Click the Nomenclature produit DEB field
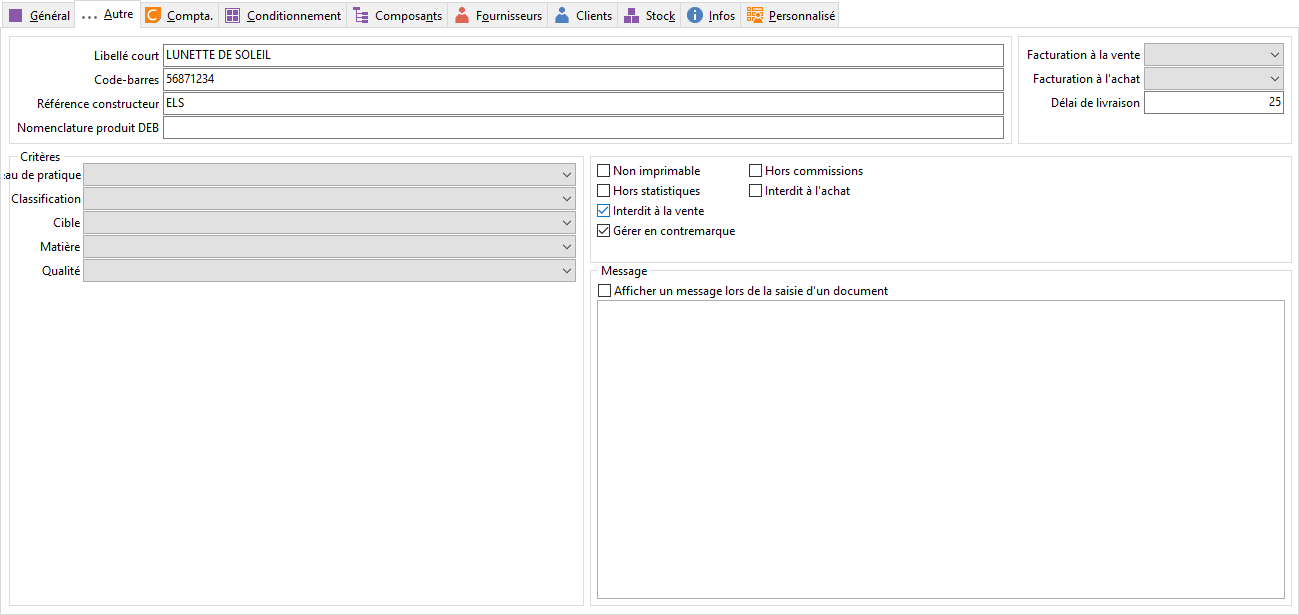 pos(583,127)
